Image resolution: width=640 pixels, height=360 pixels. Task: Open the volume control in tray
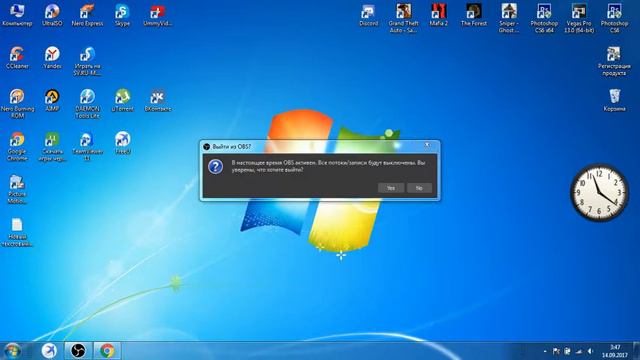click(x=590, y=351)
